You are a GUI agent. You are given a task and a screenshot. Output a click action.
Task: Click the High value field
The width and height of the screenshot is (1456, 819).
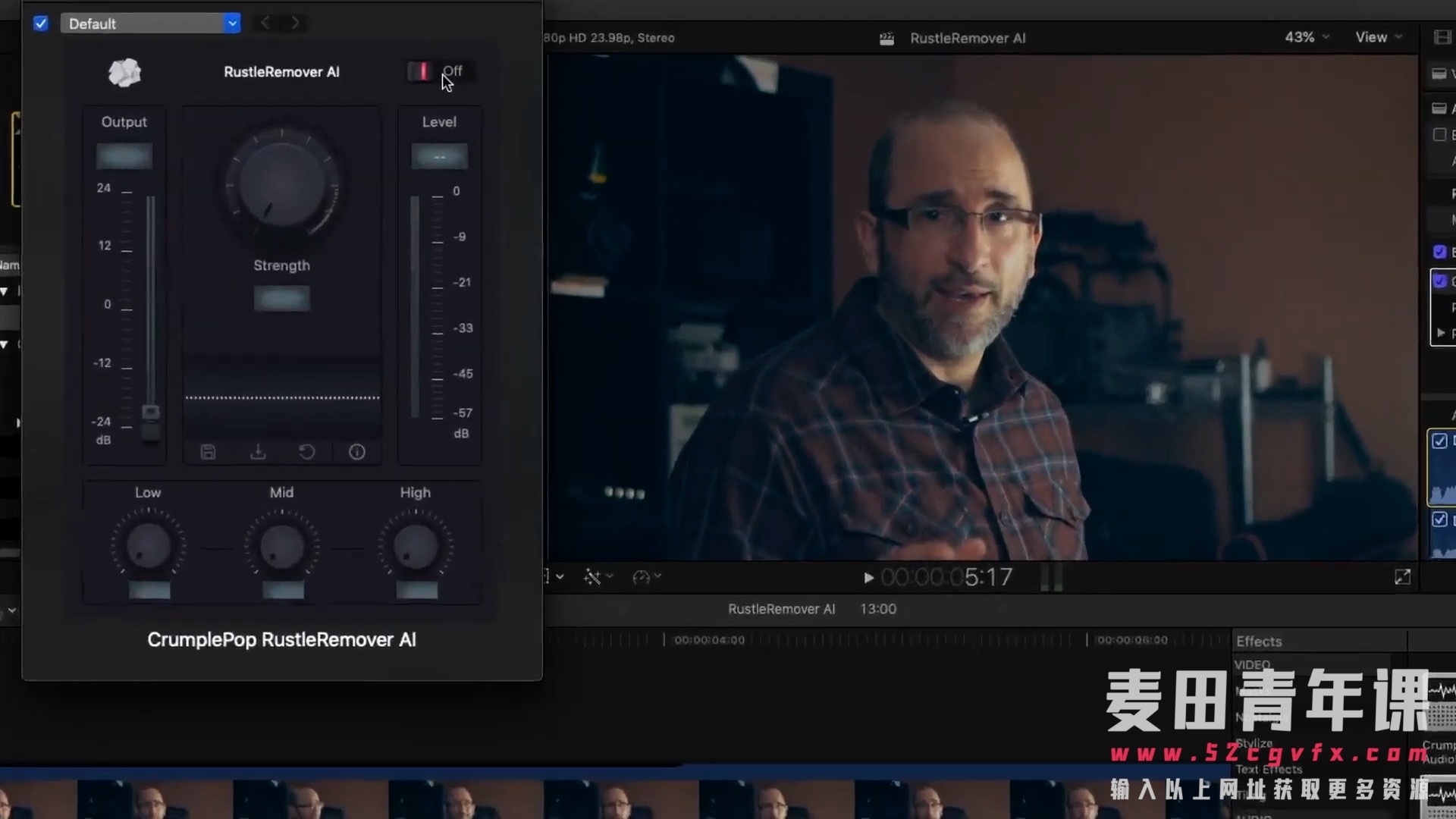416,591
